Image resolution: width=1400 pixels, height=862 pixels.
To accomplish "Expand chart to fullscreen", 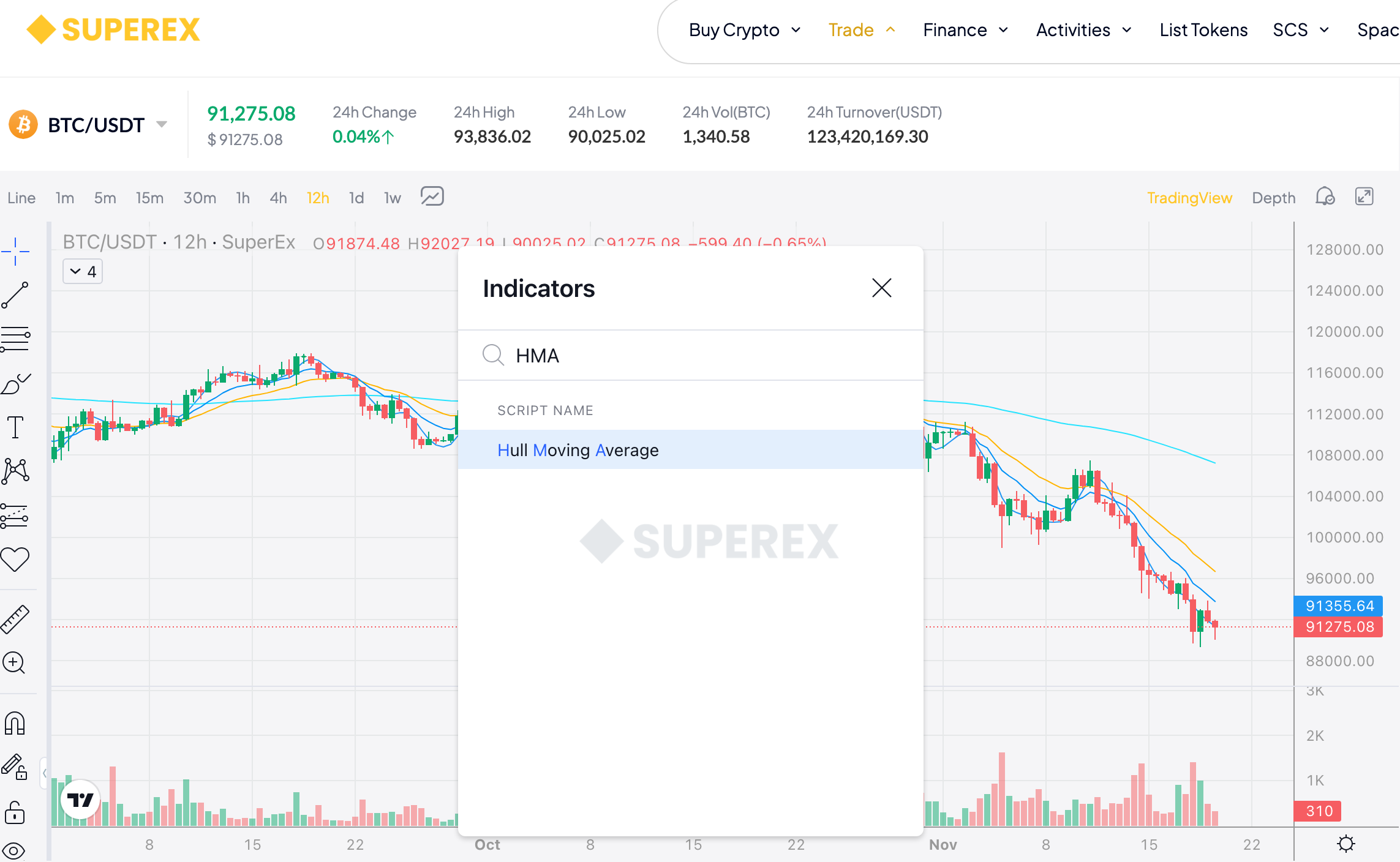I will click(x=1364, y=197).
